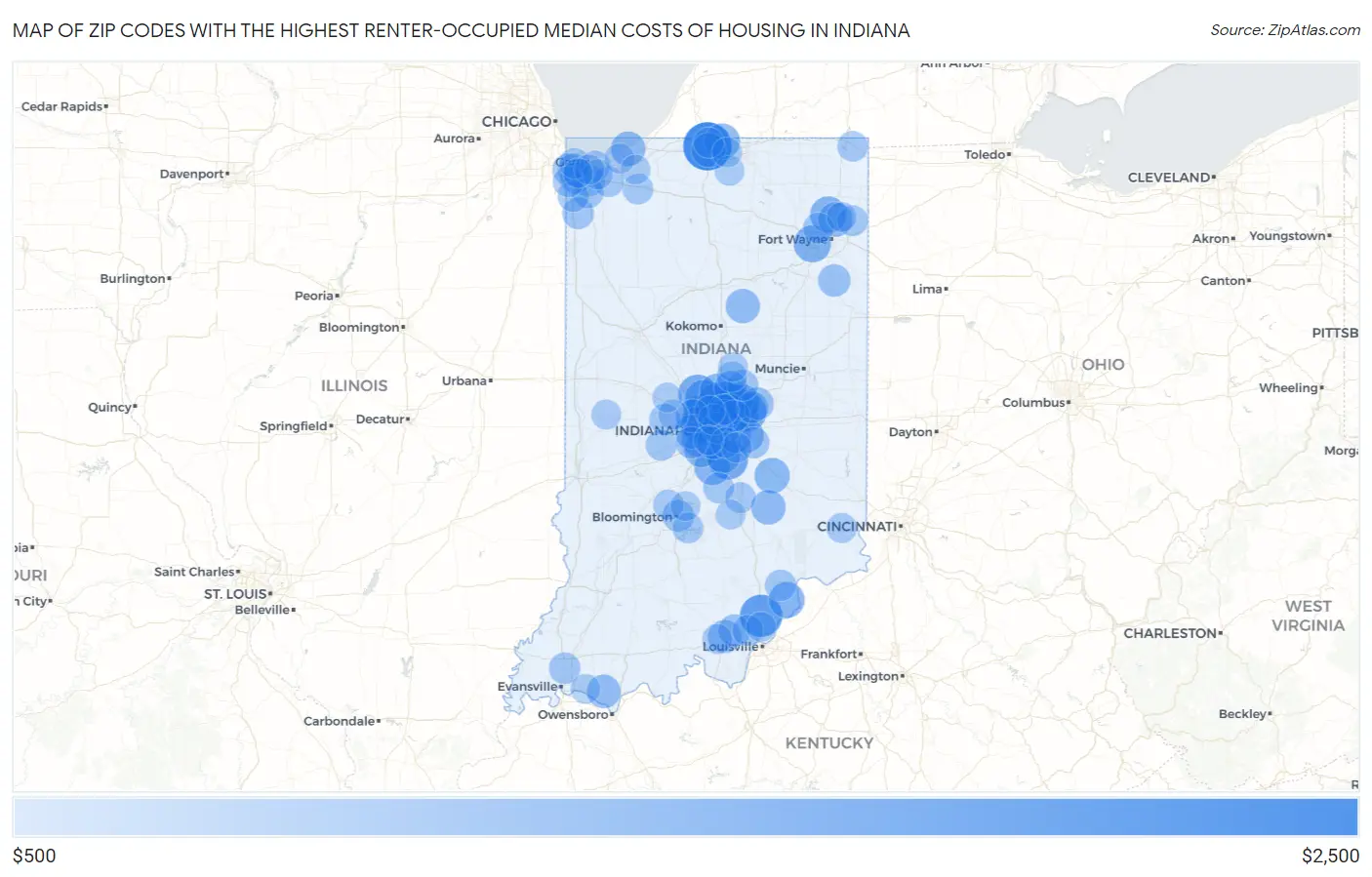Select the westernmost bubble near Evansville

click(x=564, y=668)
